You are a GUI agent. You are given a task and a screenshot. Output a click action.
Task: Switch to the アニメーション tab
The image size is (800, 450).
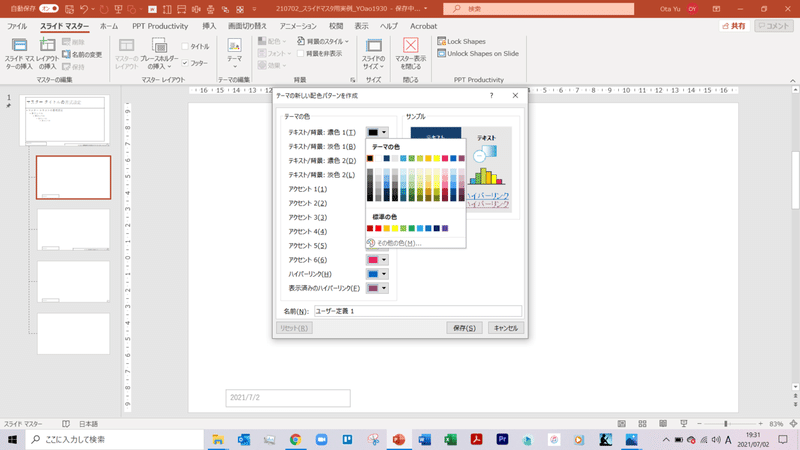point(298,26)
